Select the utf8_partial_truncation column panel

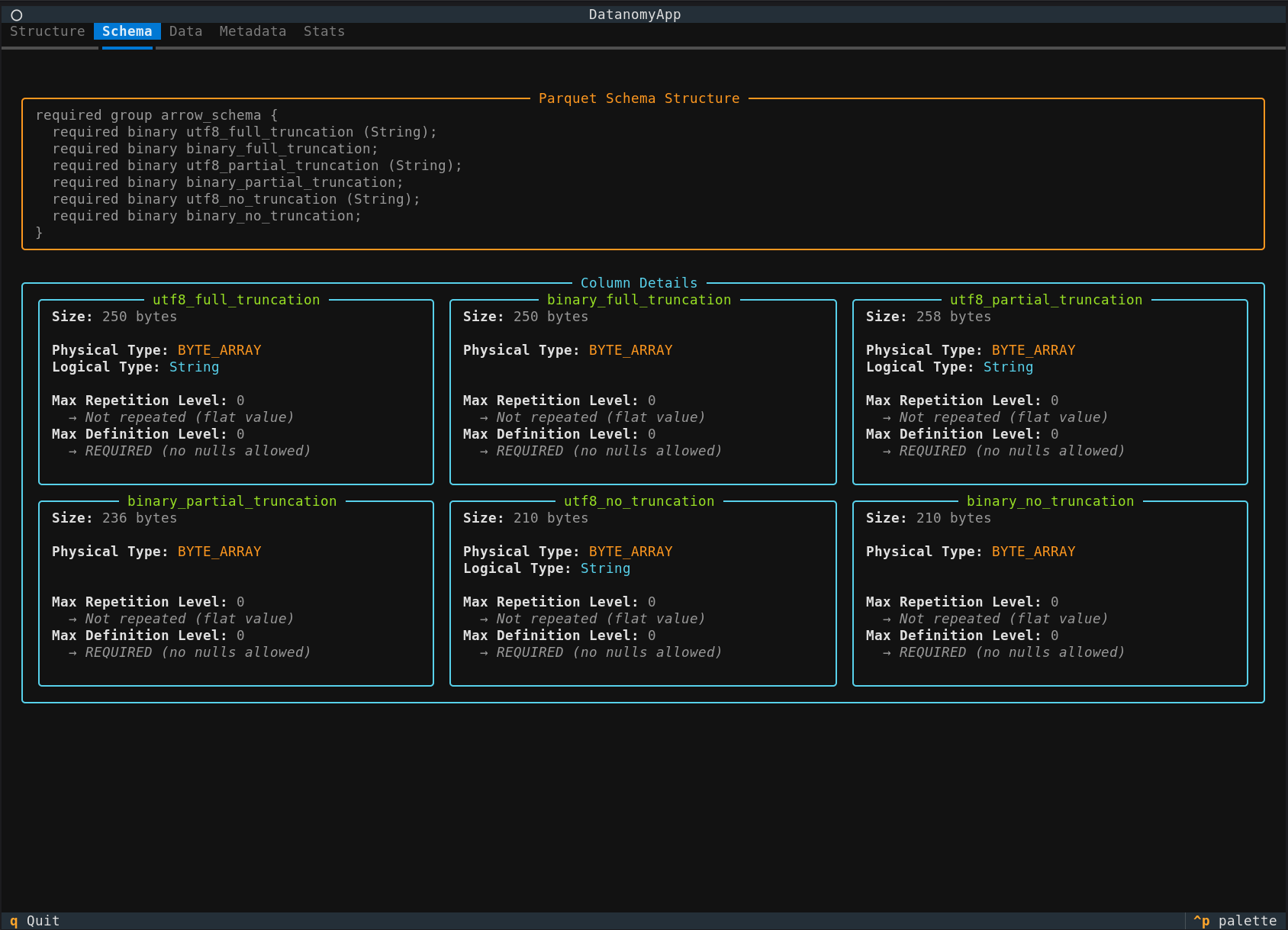click(x=1046, y=300)
